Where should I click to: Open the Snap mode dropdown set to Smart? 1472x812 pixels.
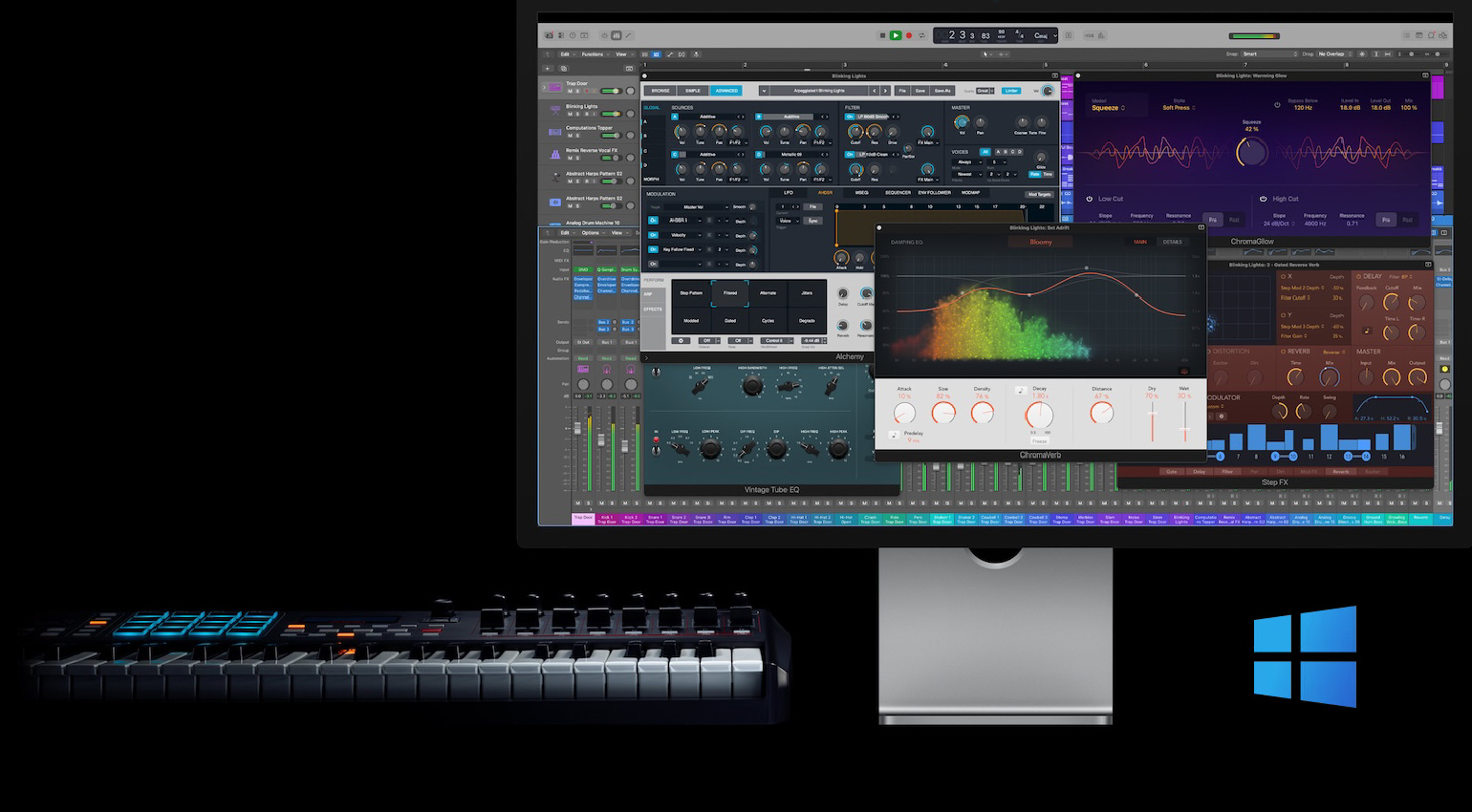[1268, 54]
